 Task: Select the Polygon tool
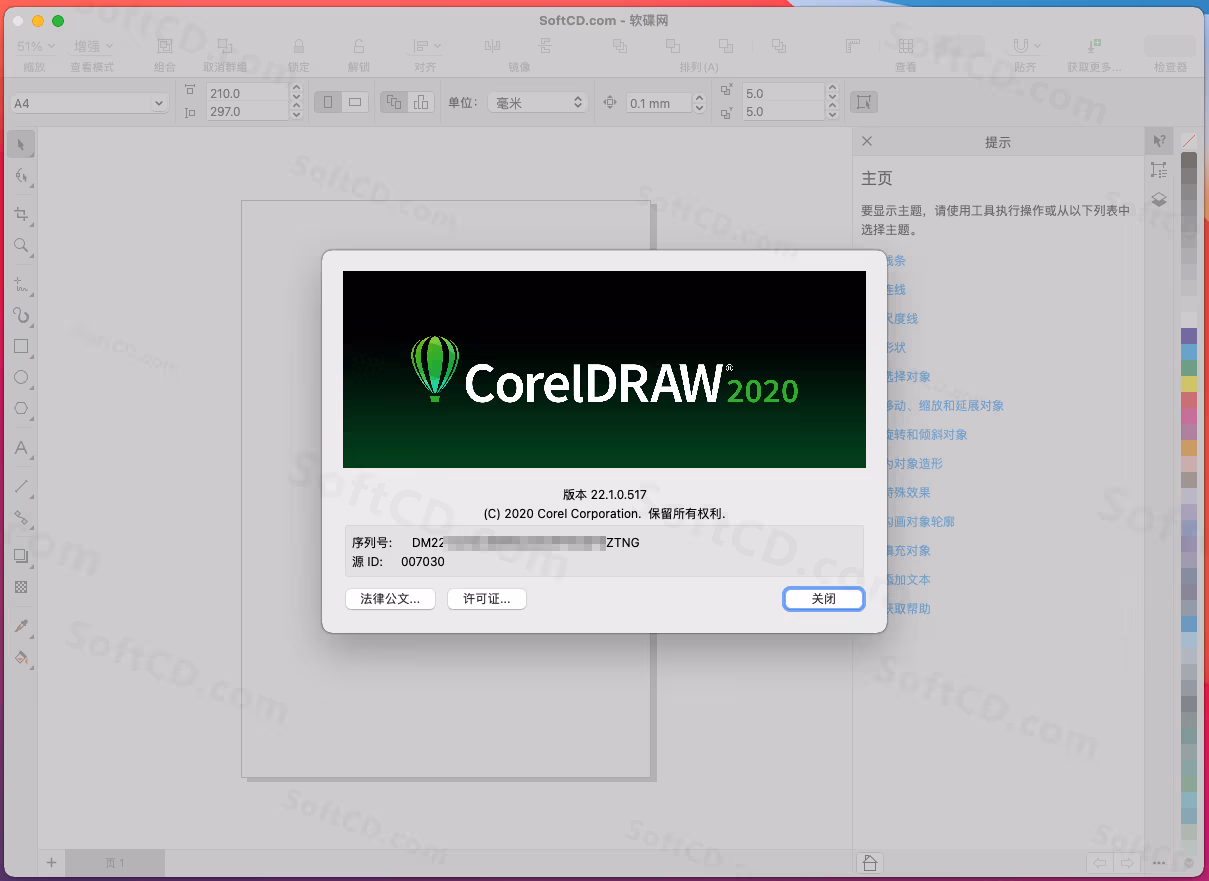coord(21,408)
